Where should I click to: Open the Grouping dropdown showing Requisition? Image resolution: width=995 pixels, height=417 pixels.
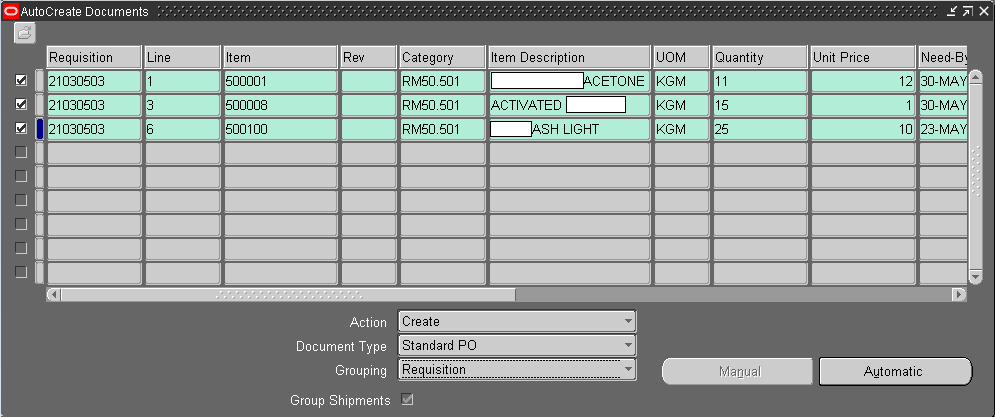coord(517,369)
